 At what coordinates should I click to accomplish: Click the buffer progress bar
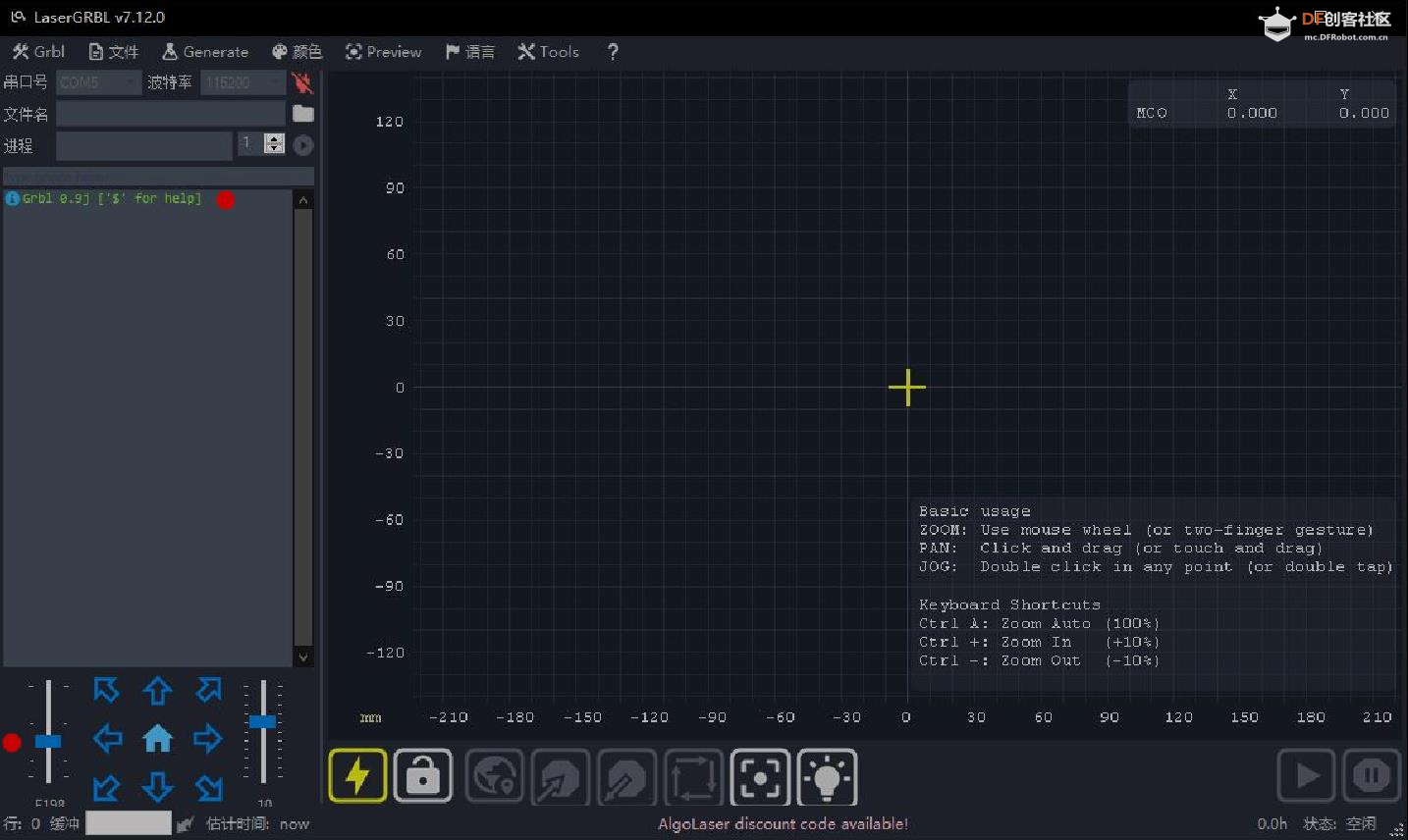(x=129, y=823)
